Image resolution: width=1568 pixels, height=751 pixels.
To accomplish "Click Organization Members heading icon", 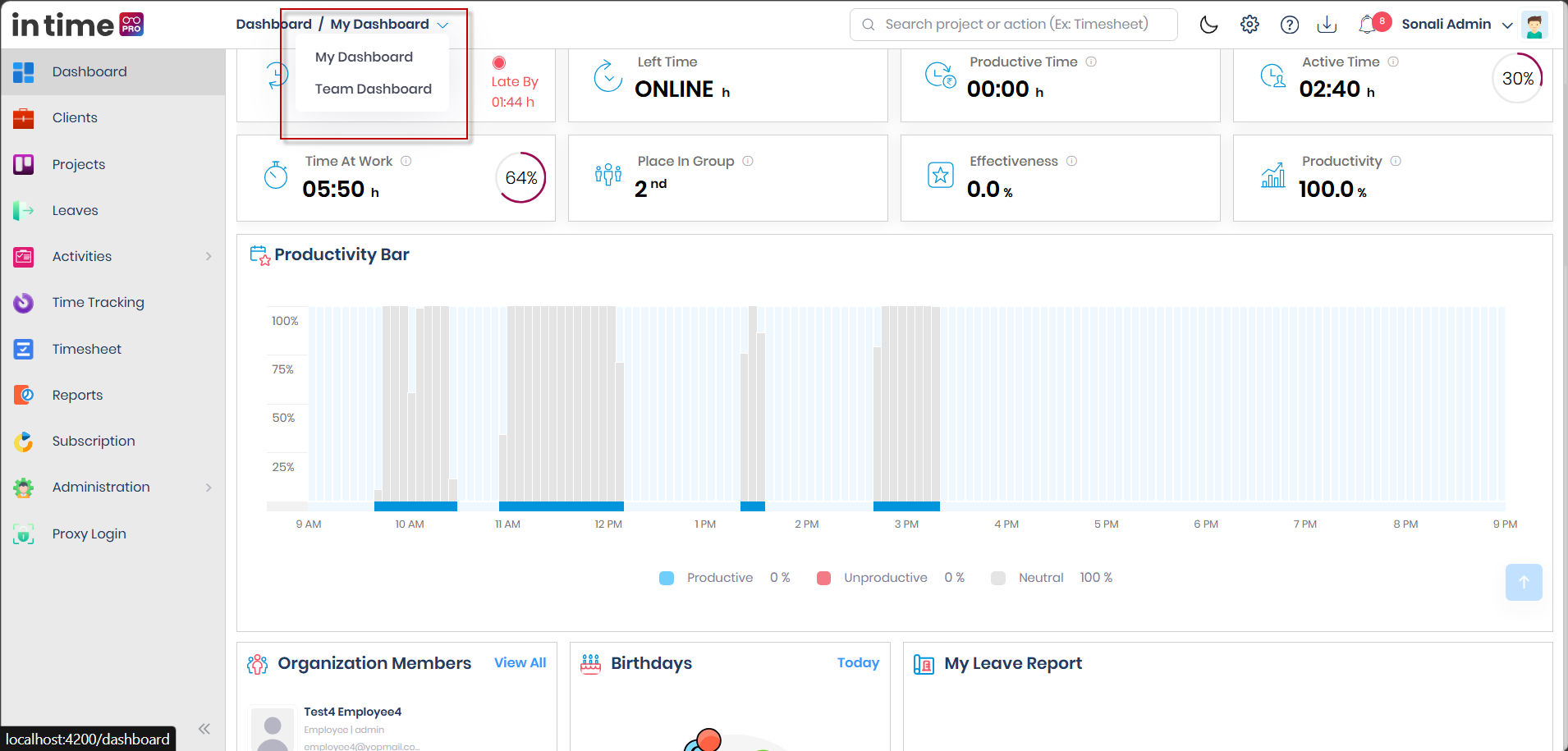I will (x=258, y=664).
